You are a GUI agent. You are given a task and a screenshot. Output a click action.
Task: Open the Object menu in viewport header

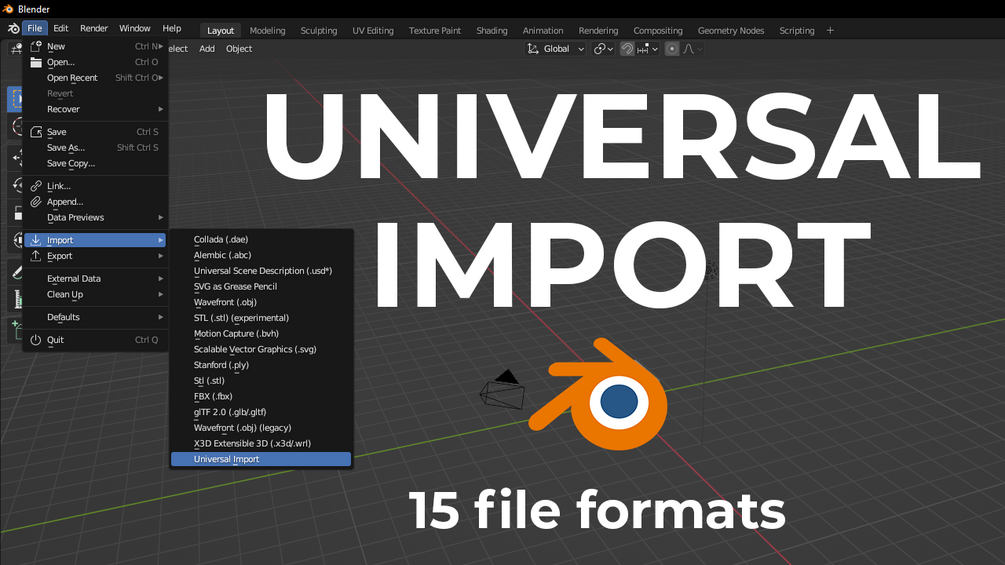tap(238, 49)
